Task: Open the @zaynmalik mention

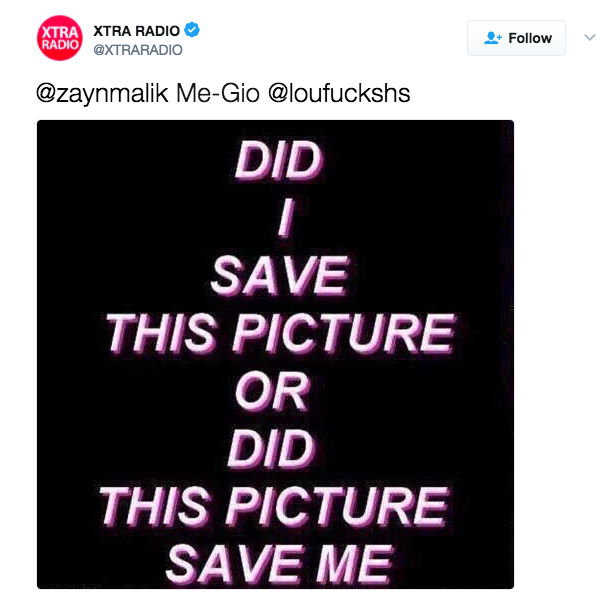Action: pos(102,94)
